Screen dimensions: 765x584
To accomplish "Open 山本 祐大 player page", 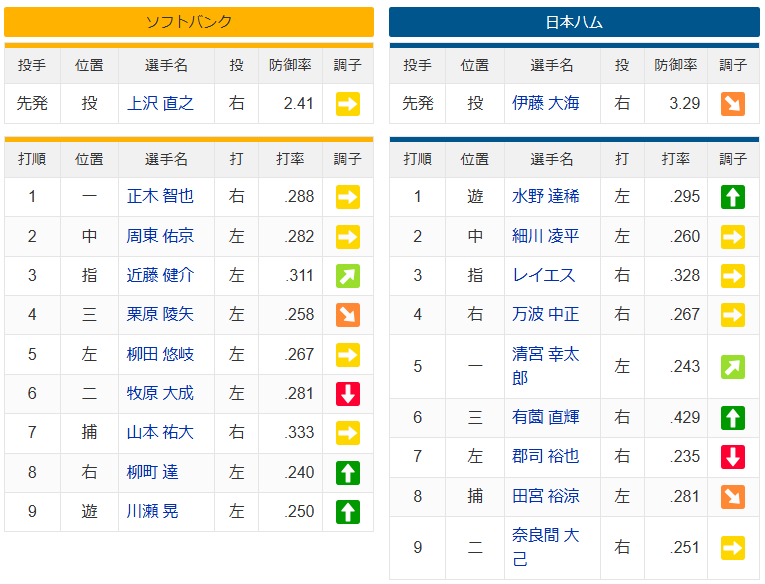I will 160,433.
